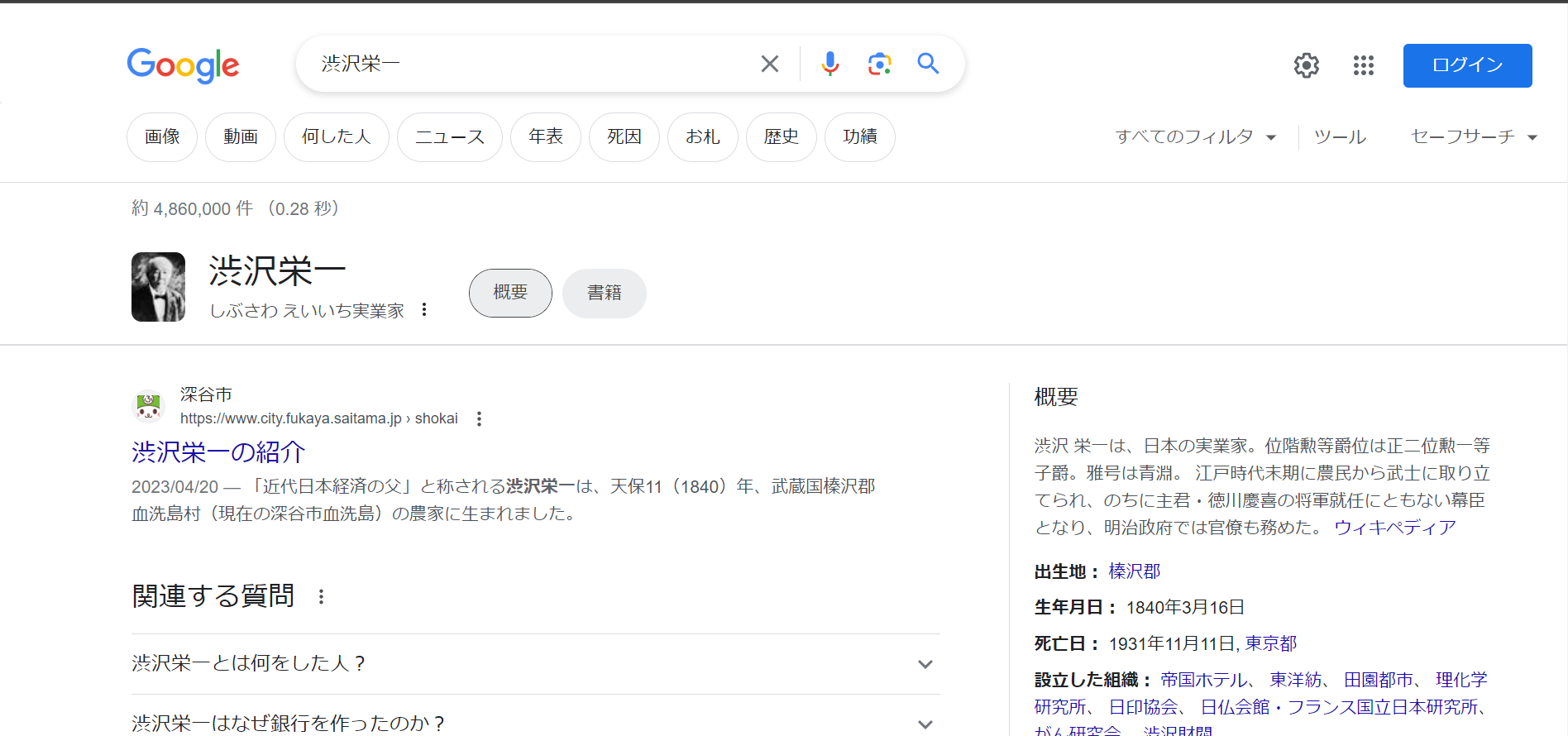Select the ニュース filter chip
Screen dimensions: 1568x736
pyautogui.click(x=450, y=137)
